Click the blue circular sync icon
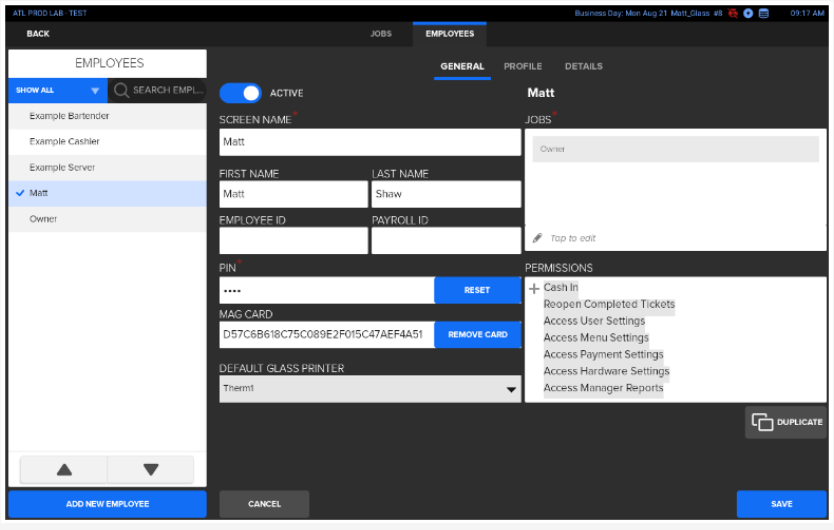Viewport: 834px width, 530px height. pos(748,13)
